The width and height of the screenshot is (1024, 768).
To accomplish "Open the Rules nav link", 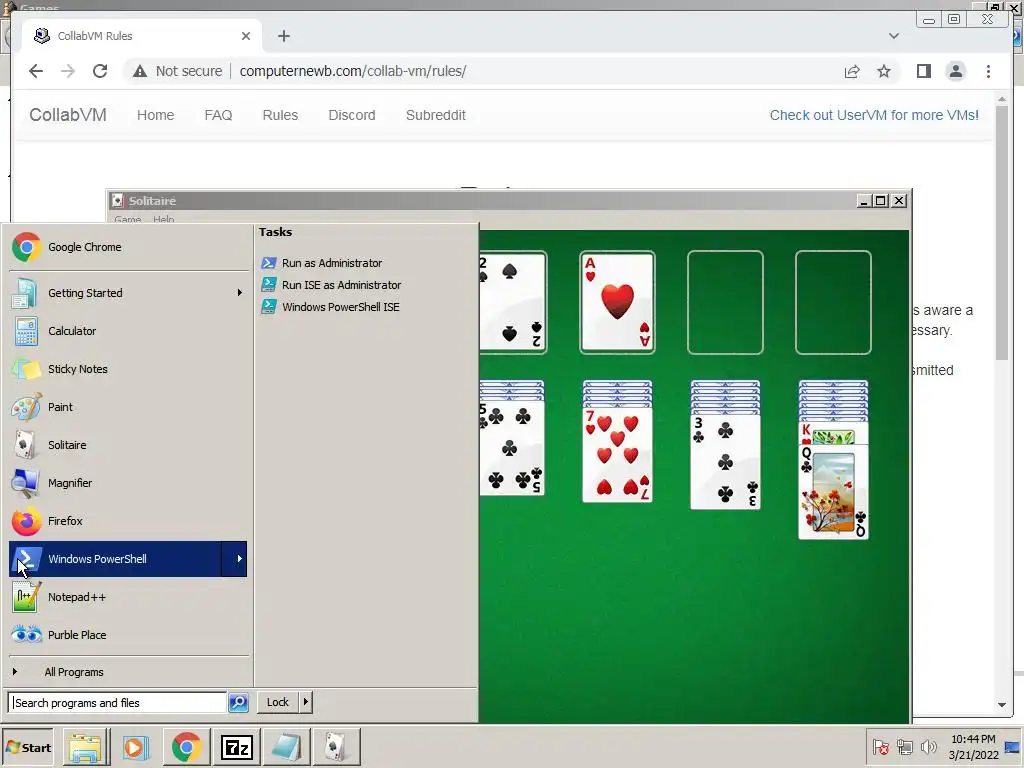I will pyautogui.click(x=280, y=115).
